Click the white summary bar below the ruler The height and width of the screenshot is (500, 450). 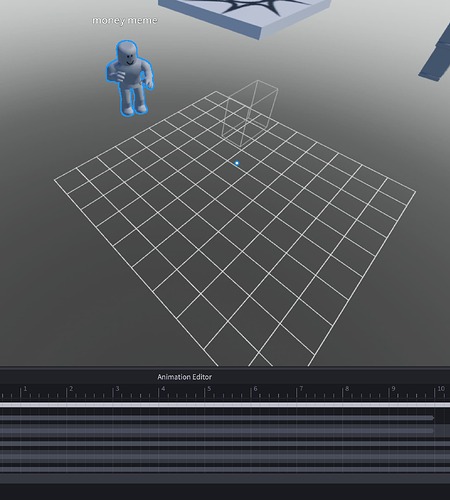point(225,405)
